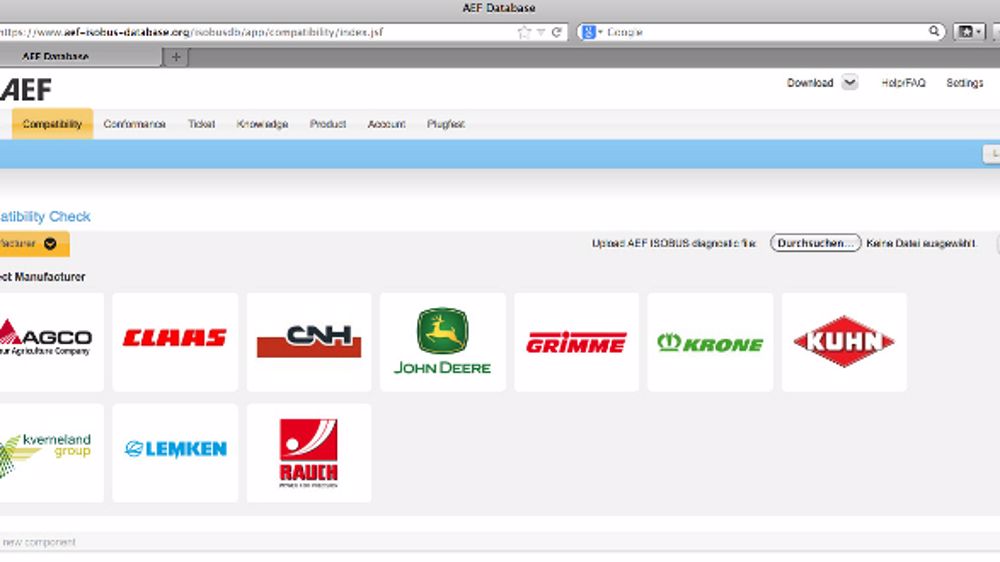Click the Upload AEF ISOBUS diagnostic file label
The width and height of the screenshot is (1000, 562).
point(673,243)
